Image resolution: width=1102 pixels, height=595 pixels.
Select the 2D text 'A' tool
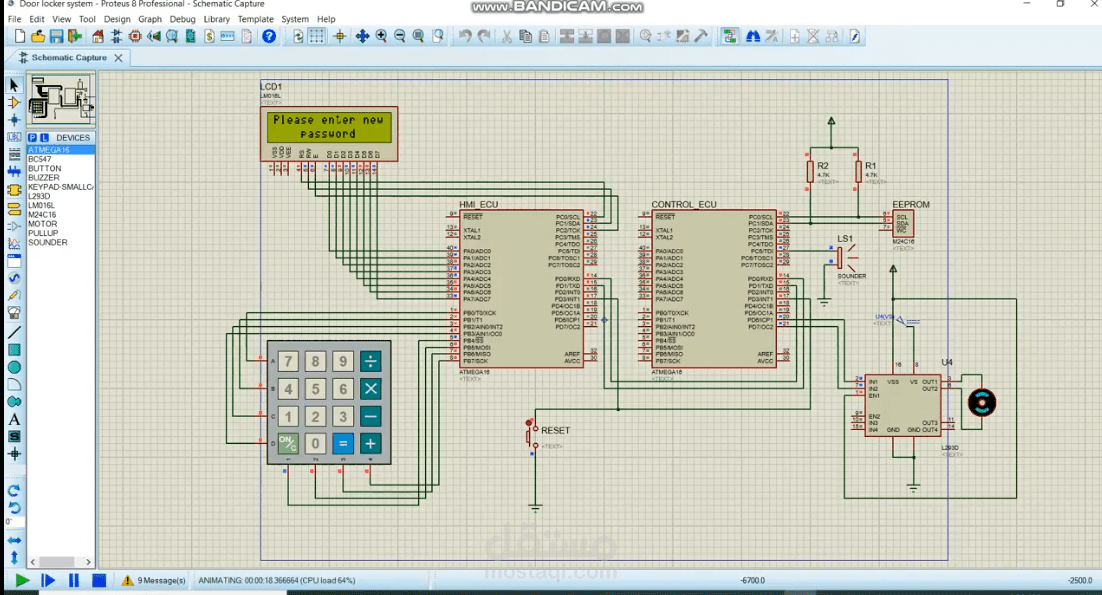pos(14,419)
